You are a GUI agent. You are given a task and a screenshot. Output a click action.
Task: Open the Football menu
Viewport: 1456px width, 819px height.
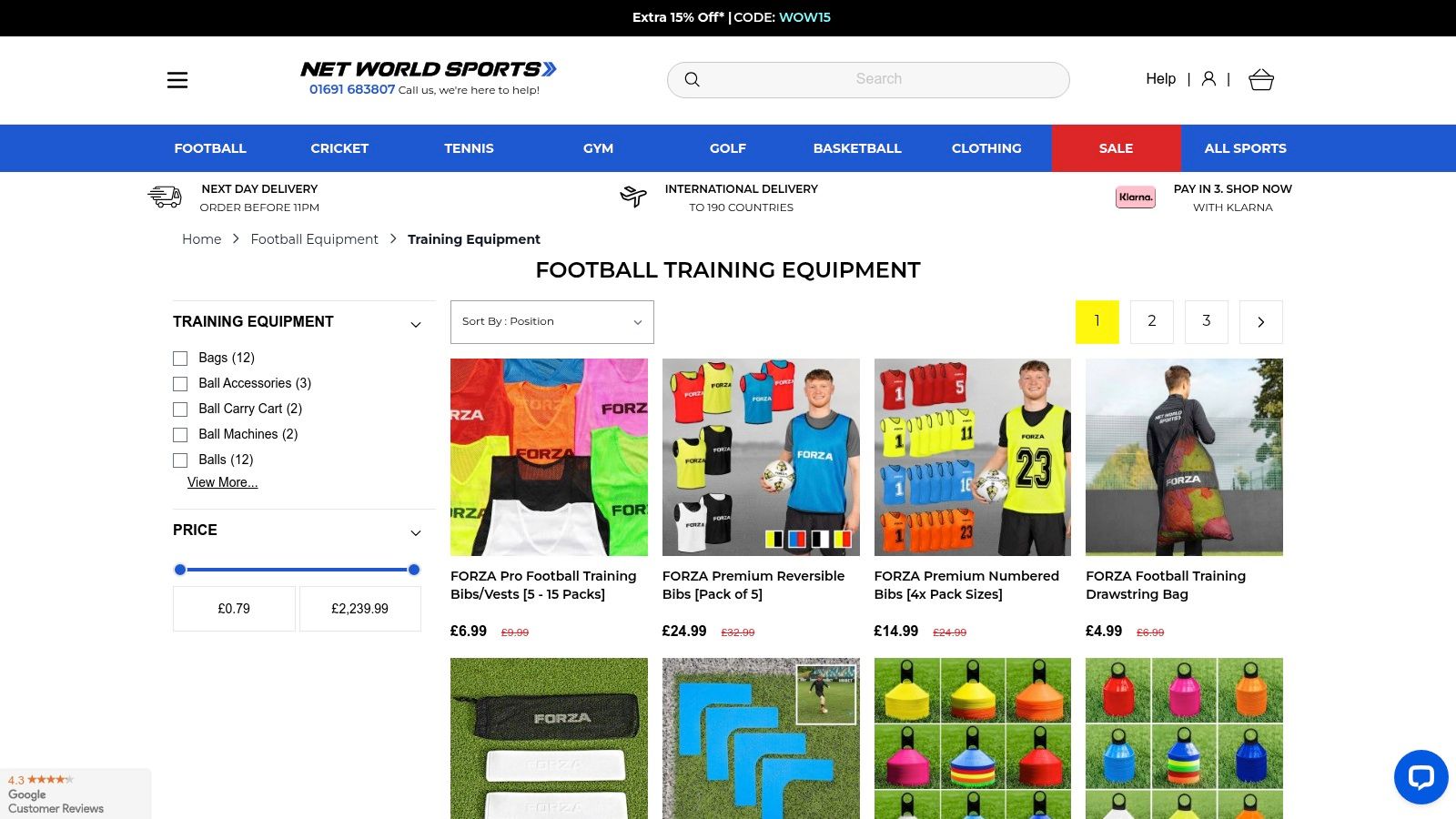[x=210, y=148]
